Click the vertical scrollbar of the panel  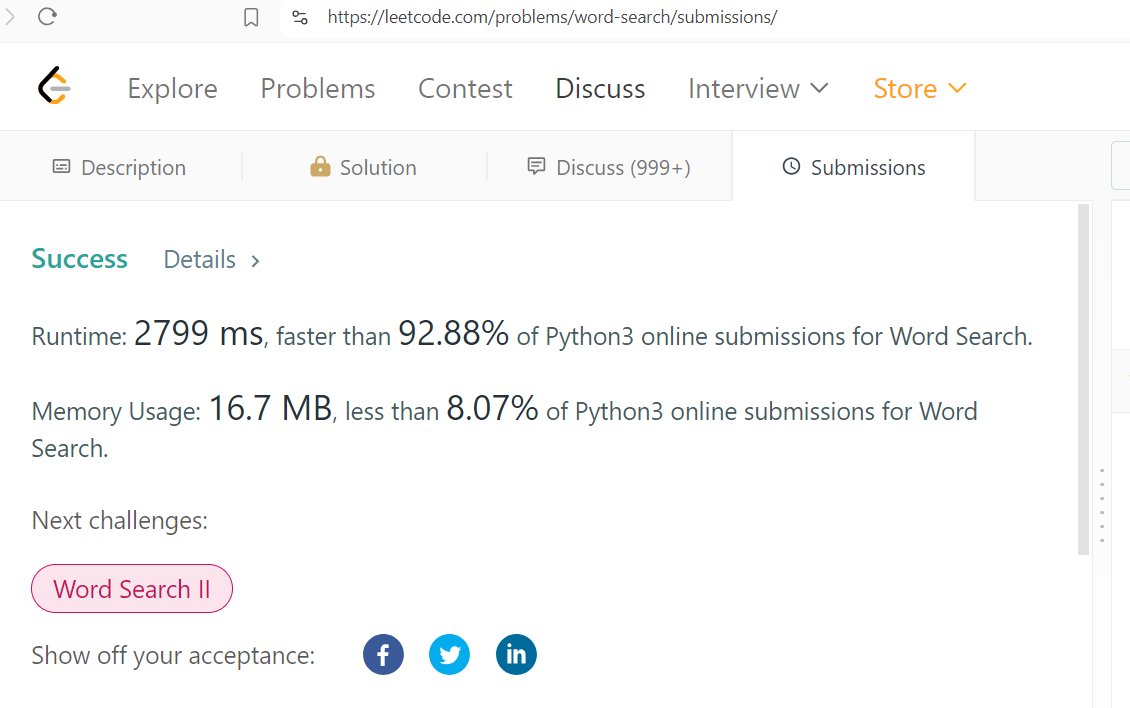1083,379
